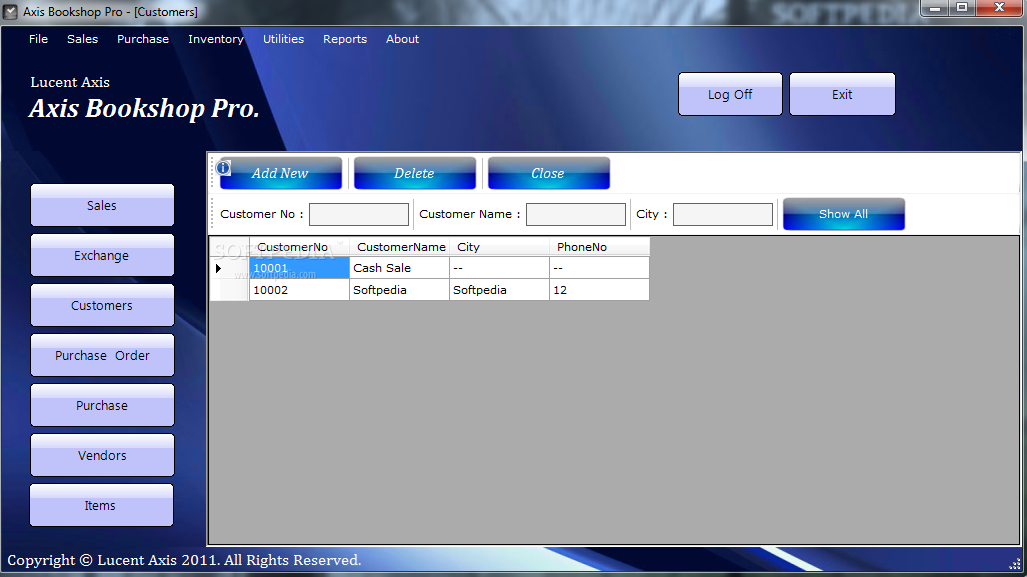This screenshot has width=1027, height=577.
Task: Open Purchase Order from the sidebar
Action: click(x=102, y=356)
